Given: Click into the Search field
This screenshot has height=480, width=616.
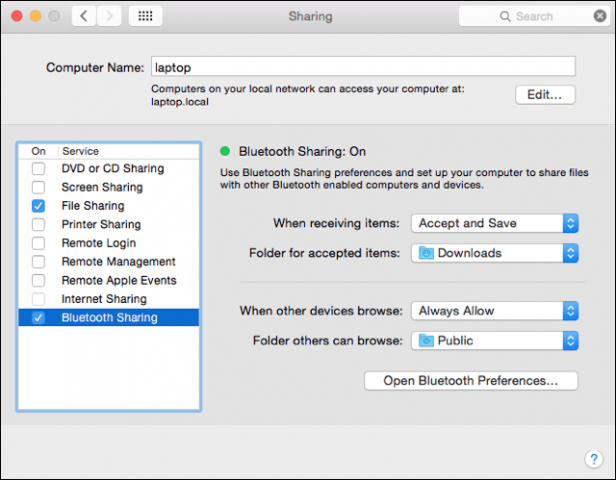Looking at the screenshot, I should [x=534, y=16].
